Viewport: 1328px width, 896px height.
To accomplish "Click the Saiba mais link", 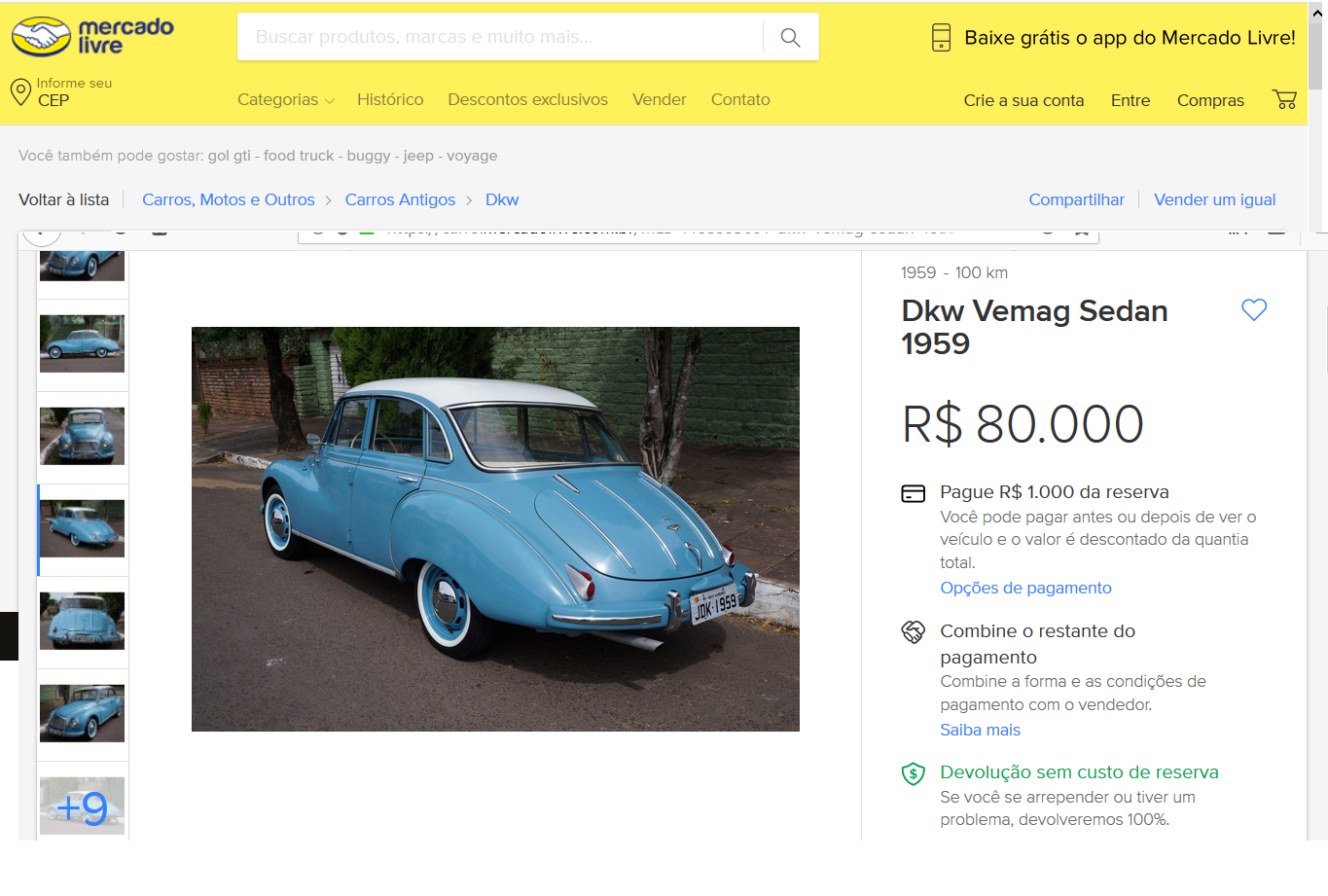I will 980,730.
